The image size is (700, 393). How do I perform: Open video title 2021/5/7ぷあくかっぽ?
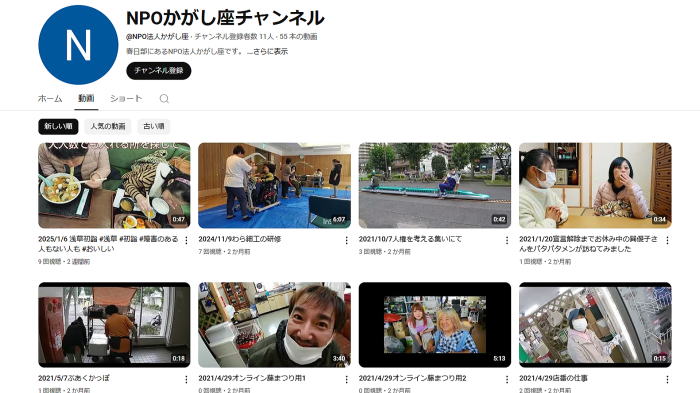click(74, 378)
